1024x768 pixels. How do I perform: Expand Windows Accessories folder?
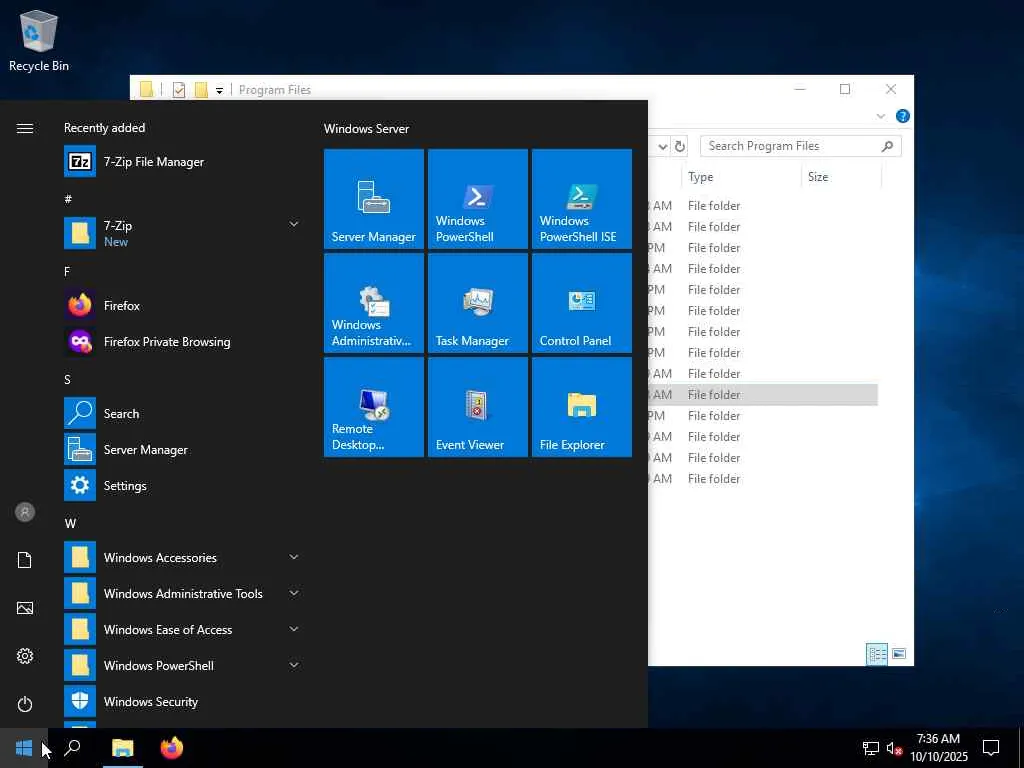click(182, 557)
